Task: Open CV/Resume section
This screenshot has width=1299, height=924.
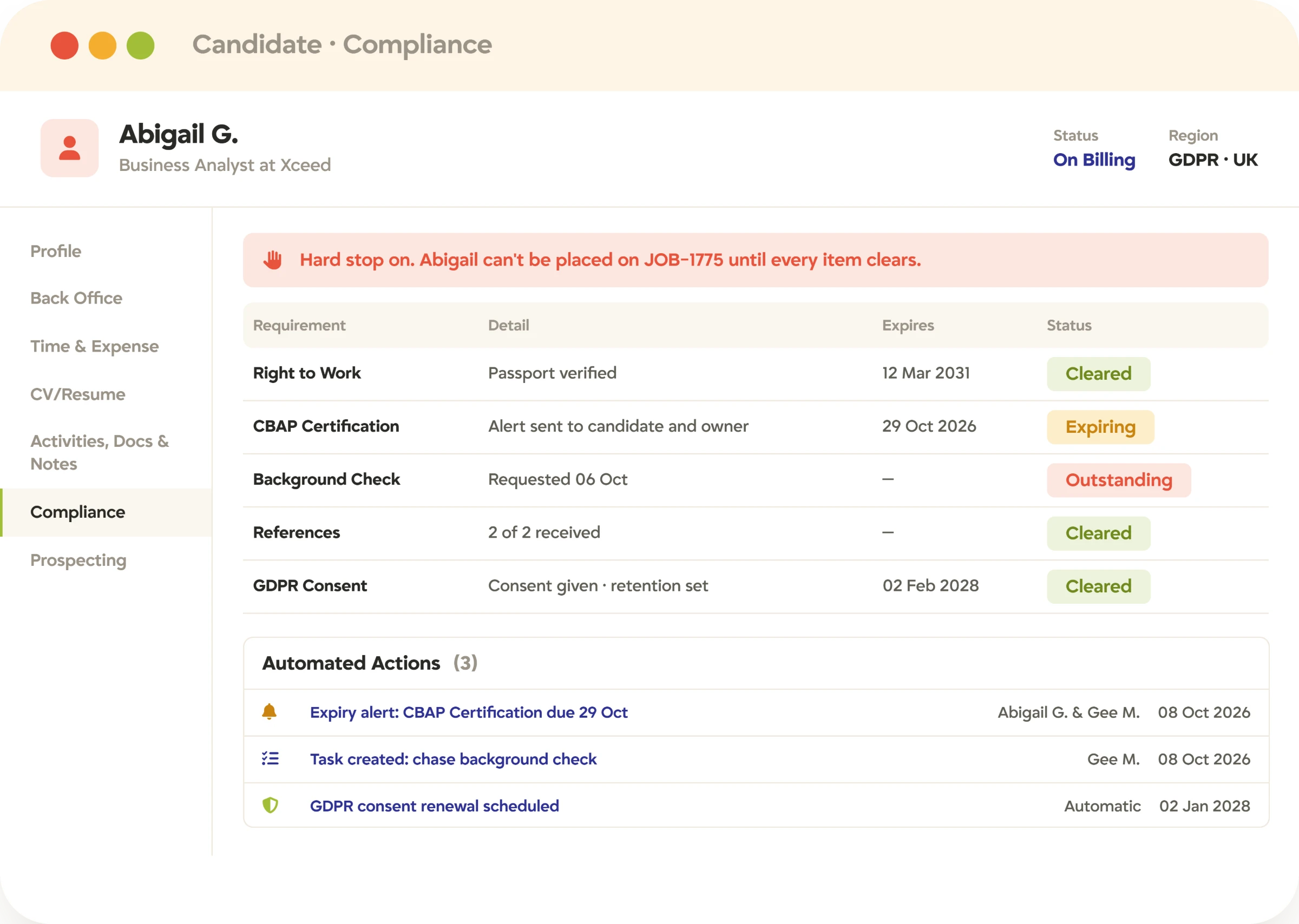Action: [78, 394]
